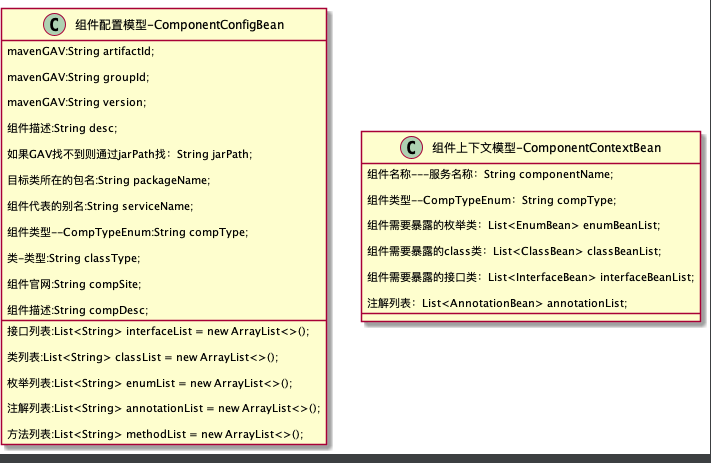Screen dimensions: 711x463
Task: Click the ComponentConfigBean class C icon
Action: [x=54, y=24]
